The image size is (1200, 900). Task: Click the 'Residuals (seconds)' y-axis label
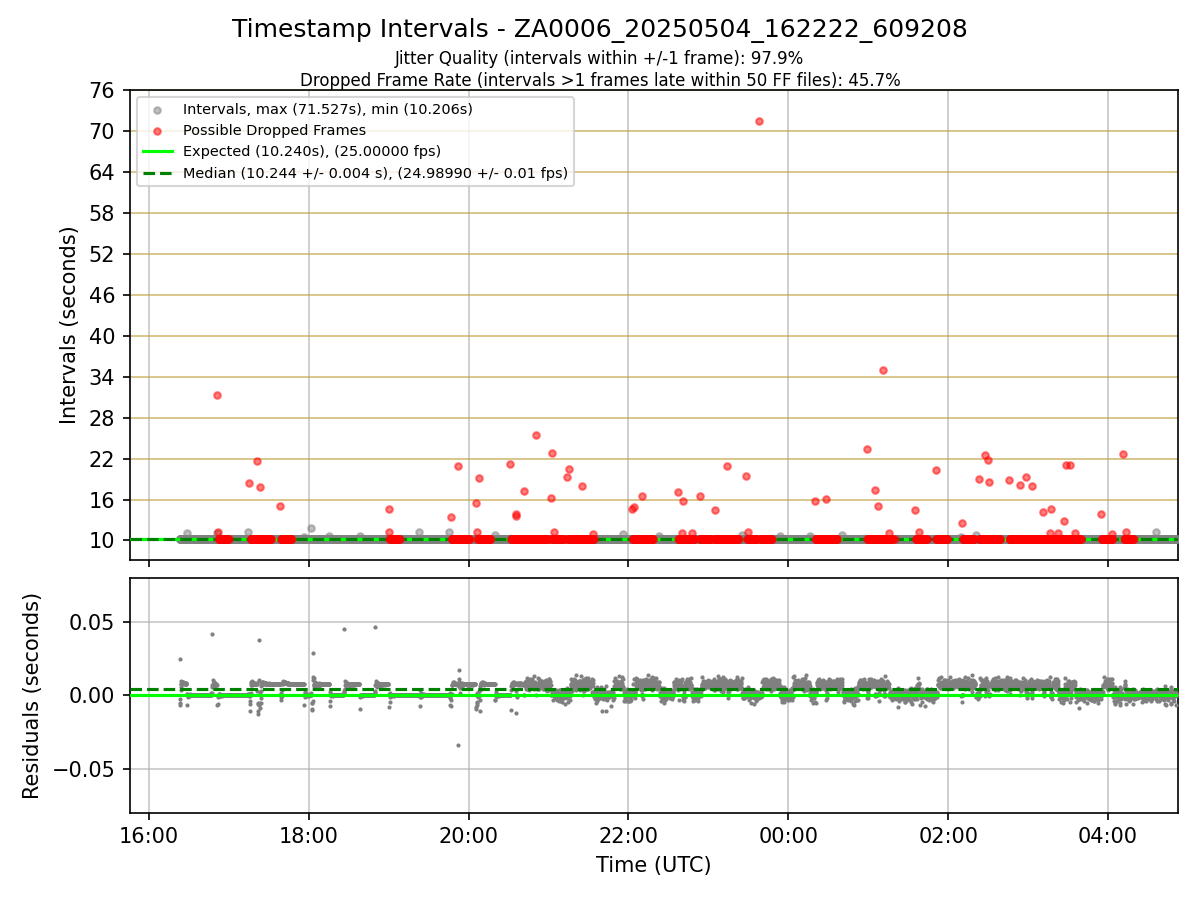[x=31, y=696]
